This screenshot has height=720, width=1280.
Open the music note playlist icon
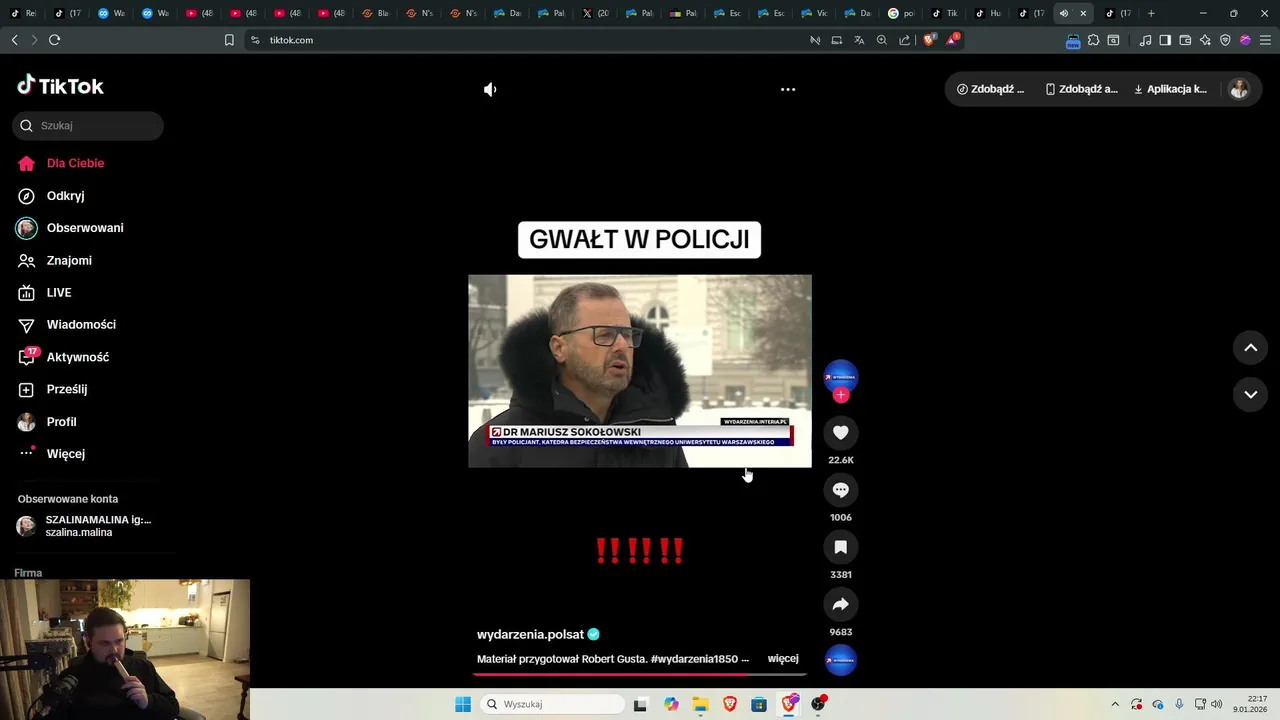(1145, 40)
